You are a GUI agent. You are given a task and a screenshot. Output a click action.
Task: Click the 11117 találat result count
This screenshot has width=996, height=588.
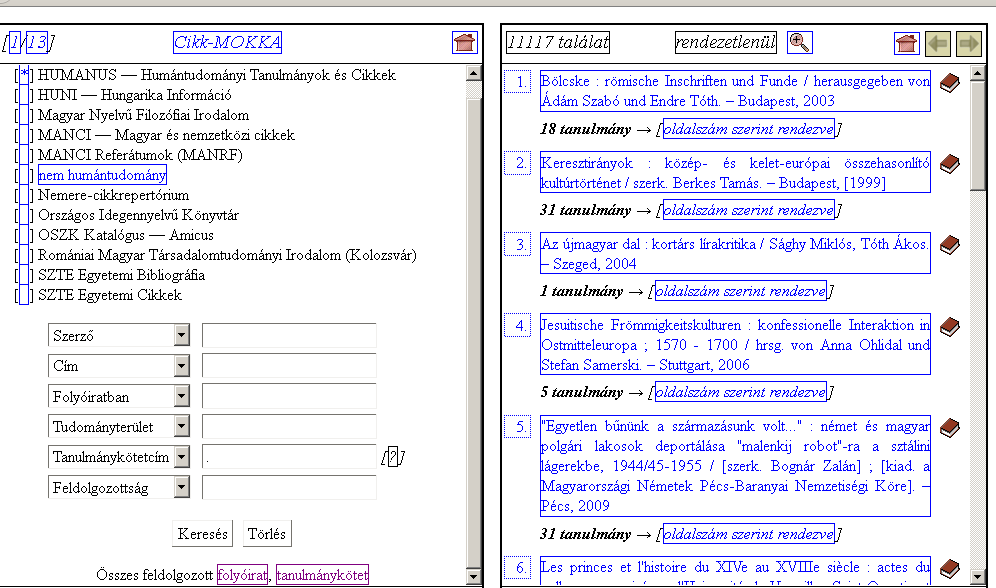coord(558,43)
